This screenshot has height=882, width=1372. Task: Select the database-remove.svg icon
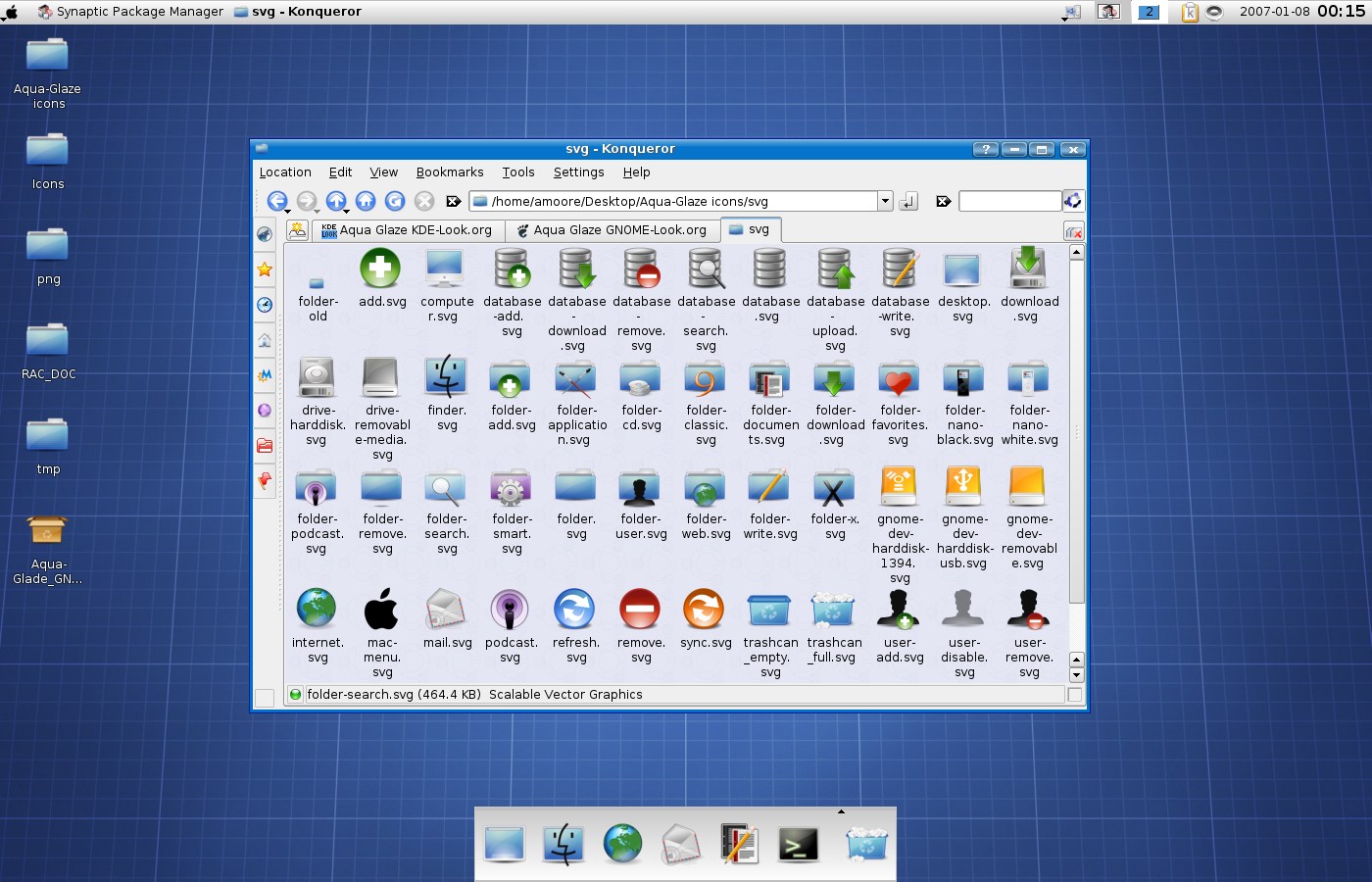pyautogui.click(x=640, y=268)
